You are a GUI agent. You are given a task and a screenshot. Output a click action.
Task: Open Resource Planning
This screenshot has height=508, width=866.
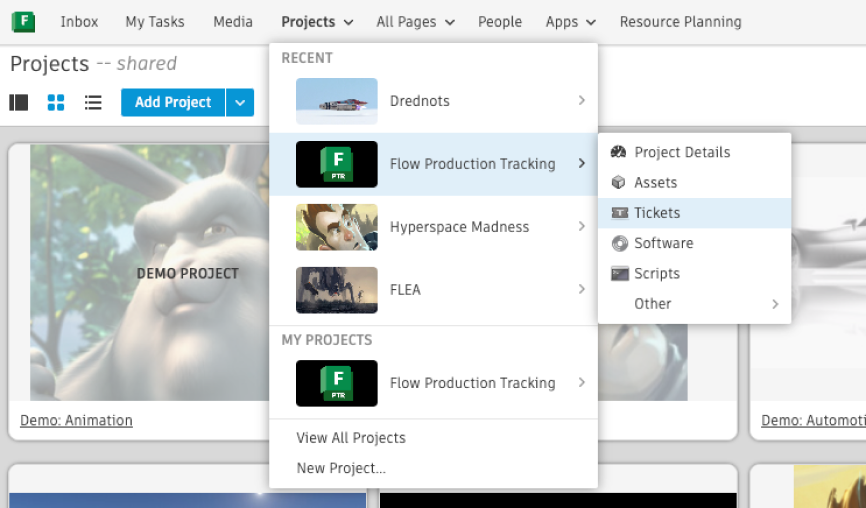pos(680,22)
